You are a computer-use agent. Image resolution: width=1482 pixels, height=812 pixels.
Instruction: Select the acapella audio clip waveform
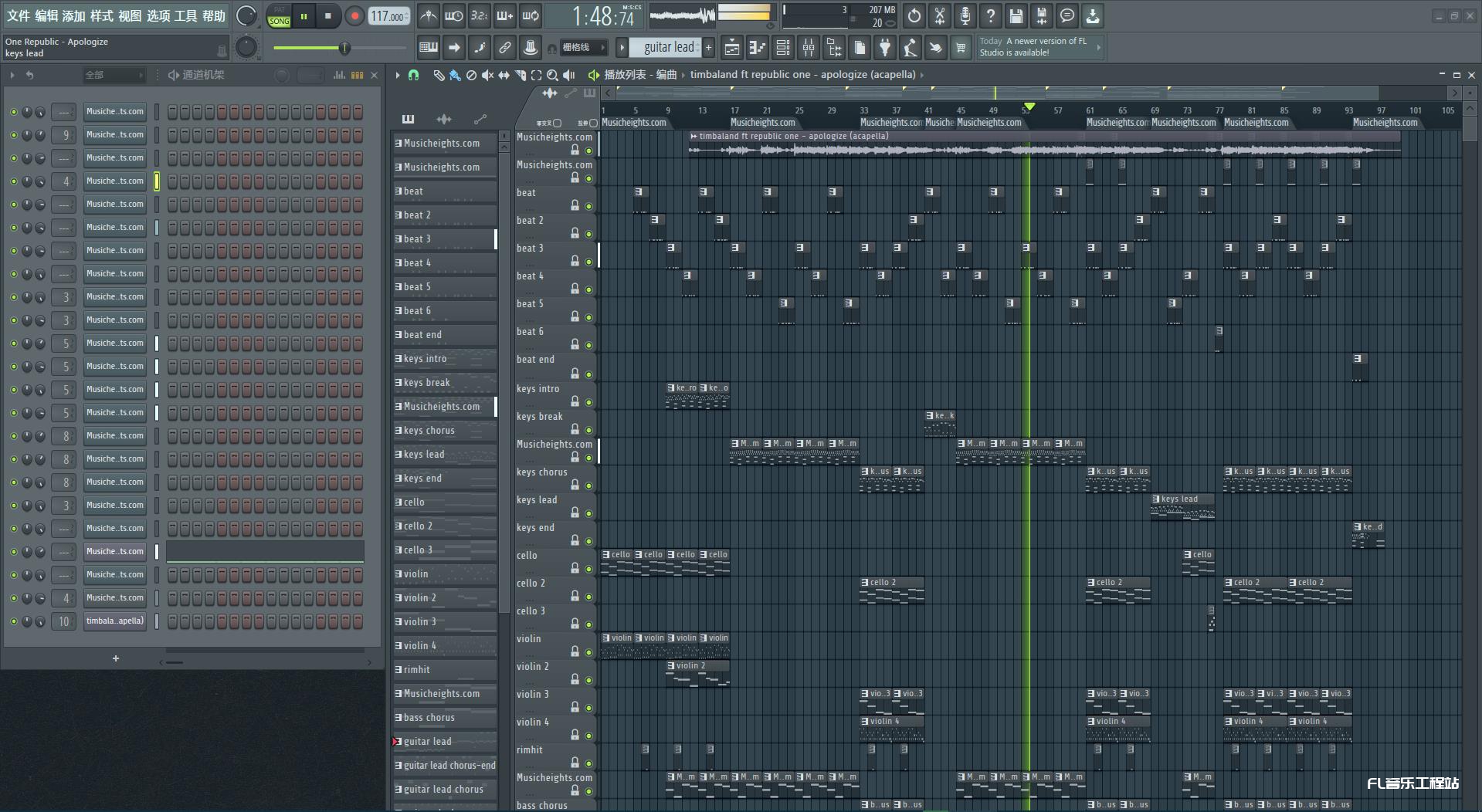(x=1044, y=150)
